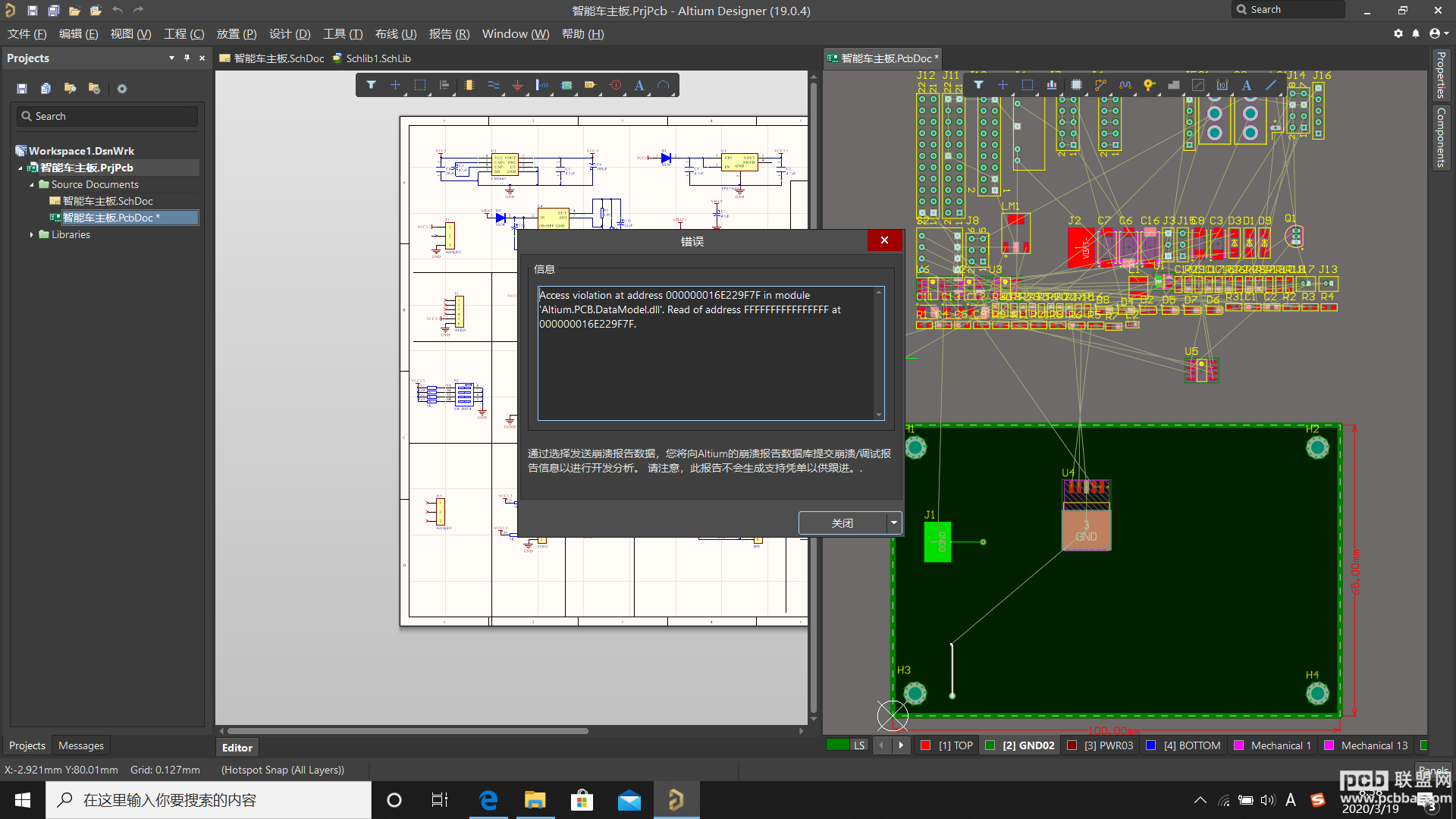Close the 错误 dialog with red X

point(884,240)
